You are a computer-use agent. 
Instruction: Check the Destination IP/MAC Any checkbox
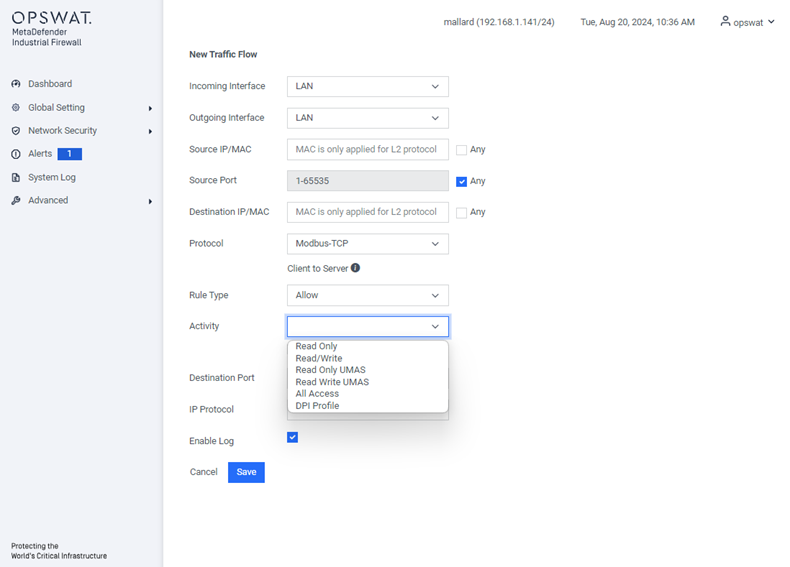pyautogui.click(x=461, y=213)
